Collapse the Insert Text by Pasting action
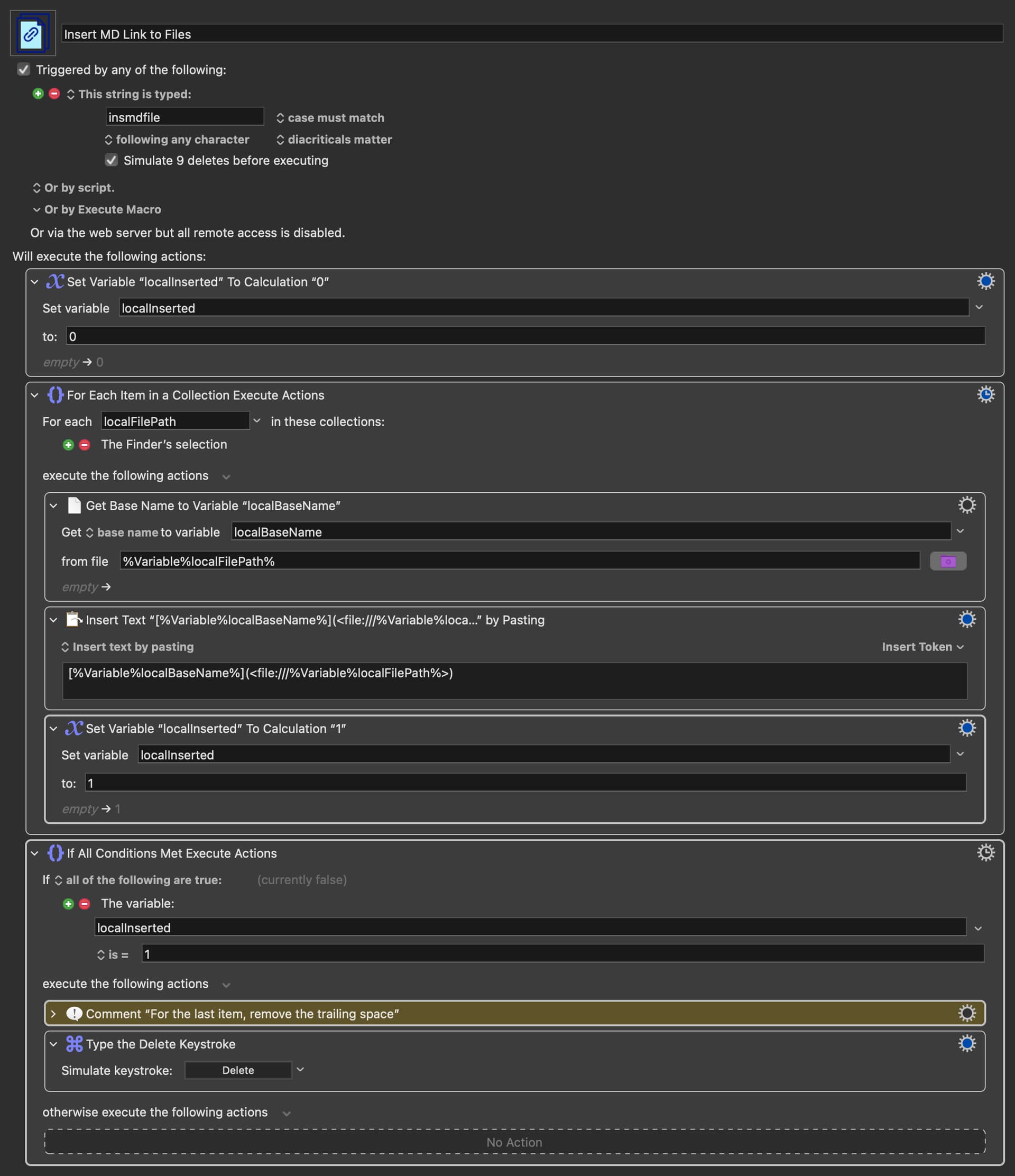1015x1176 pixels. (x=53, y=620)
